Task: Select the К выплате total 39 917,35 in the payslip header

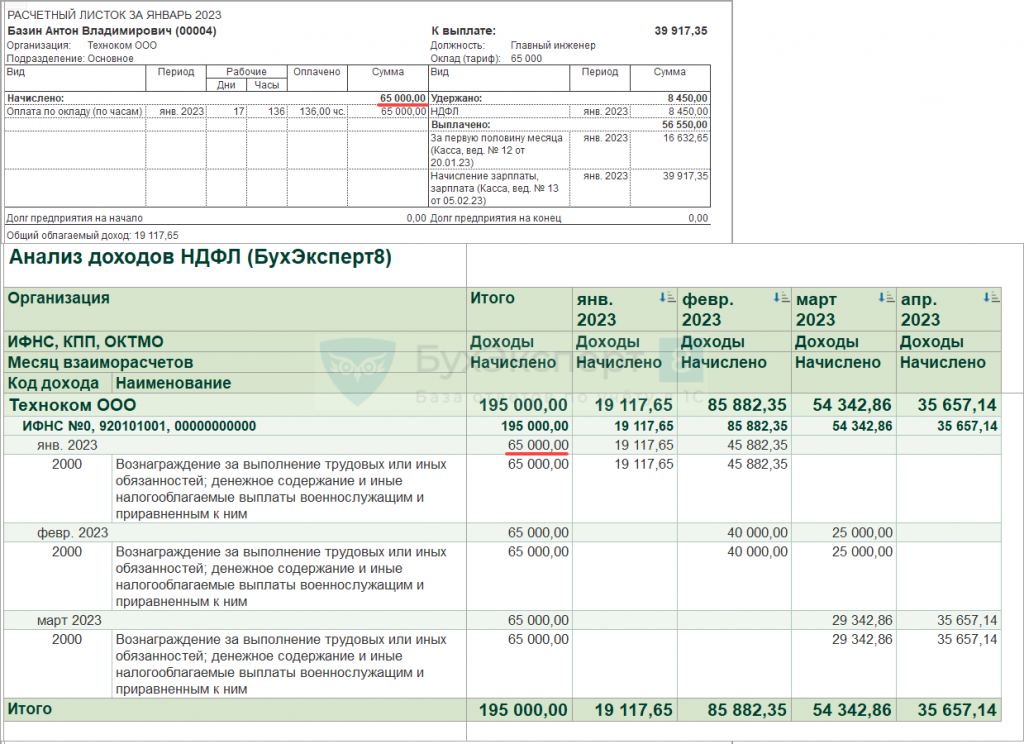Action: [680, 31]
